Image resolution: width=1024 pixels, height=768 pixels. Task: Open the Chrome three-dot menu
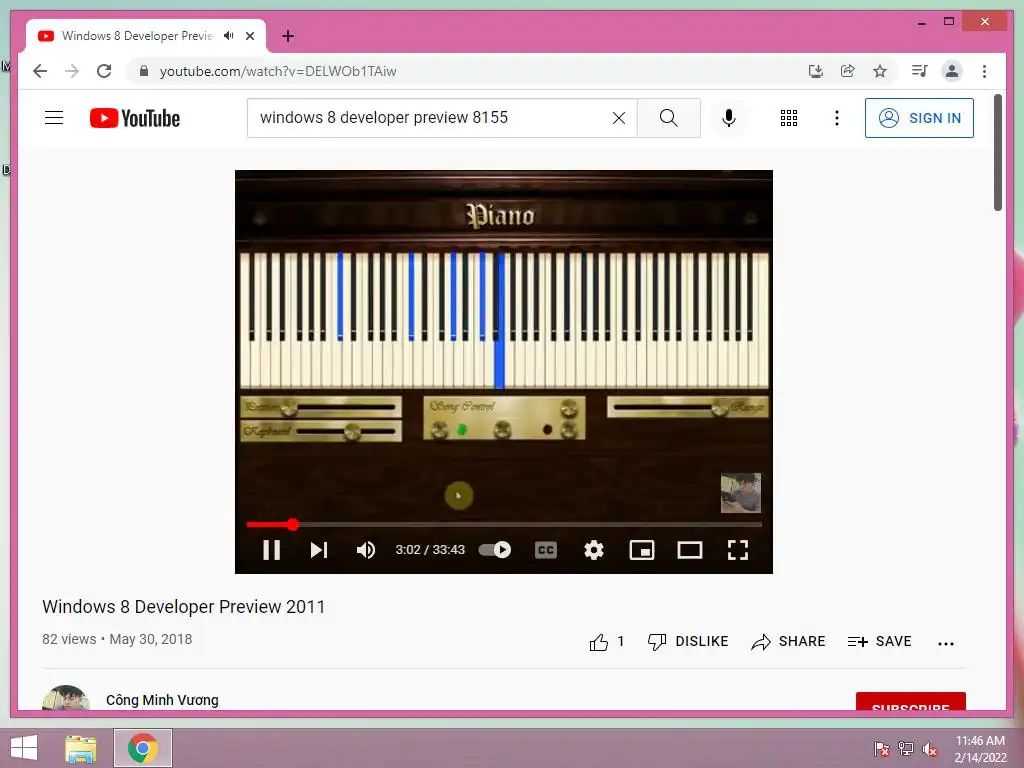click(x=984, y=71)
